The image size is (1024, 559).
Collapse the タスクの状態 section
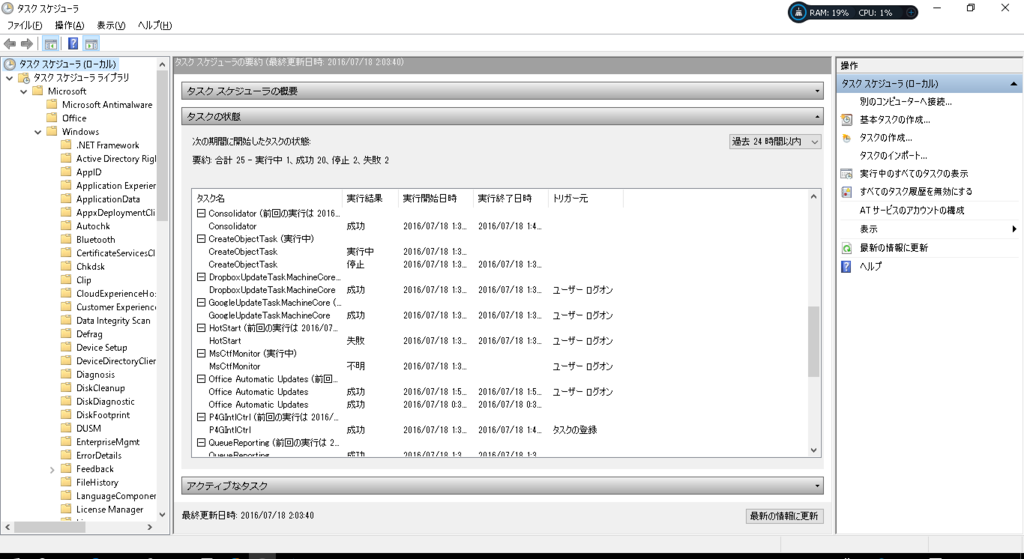817,117
